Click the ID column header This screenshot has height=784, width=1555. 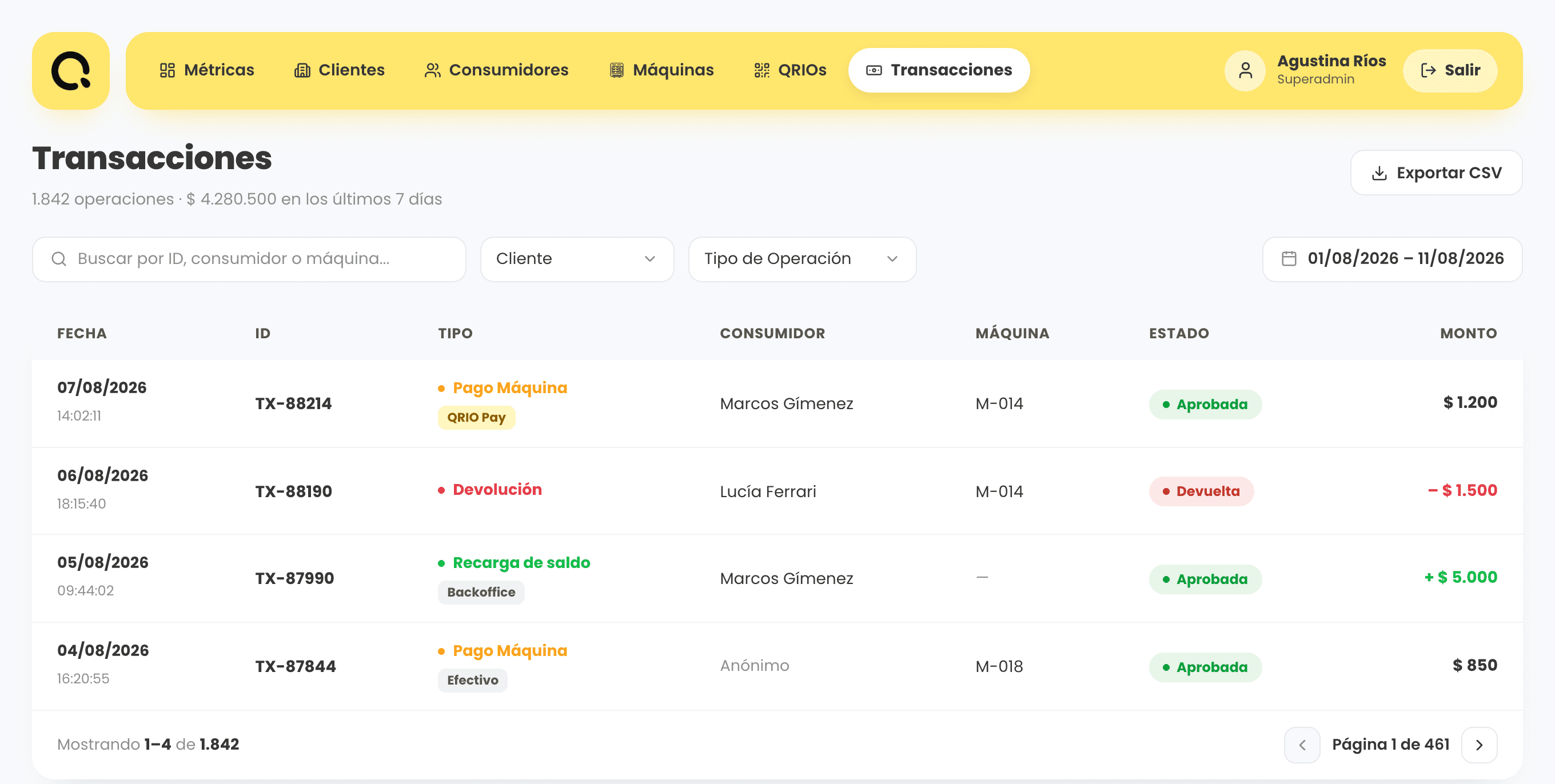[262, 334]
